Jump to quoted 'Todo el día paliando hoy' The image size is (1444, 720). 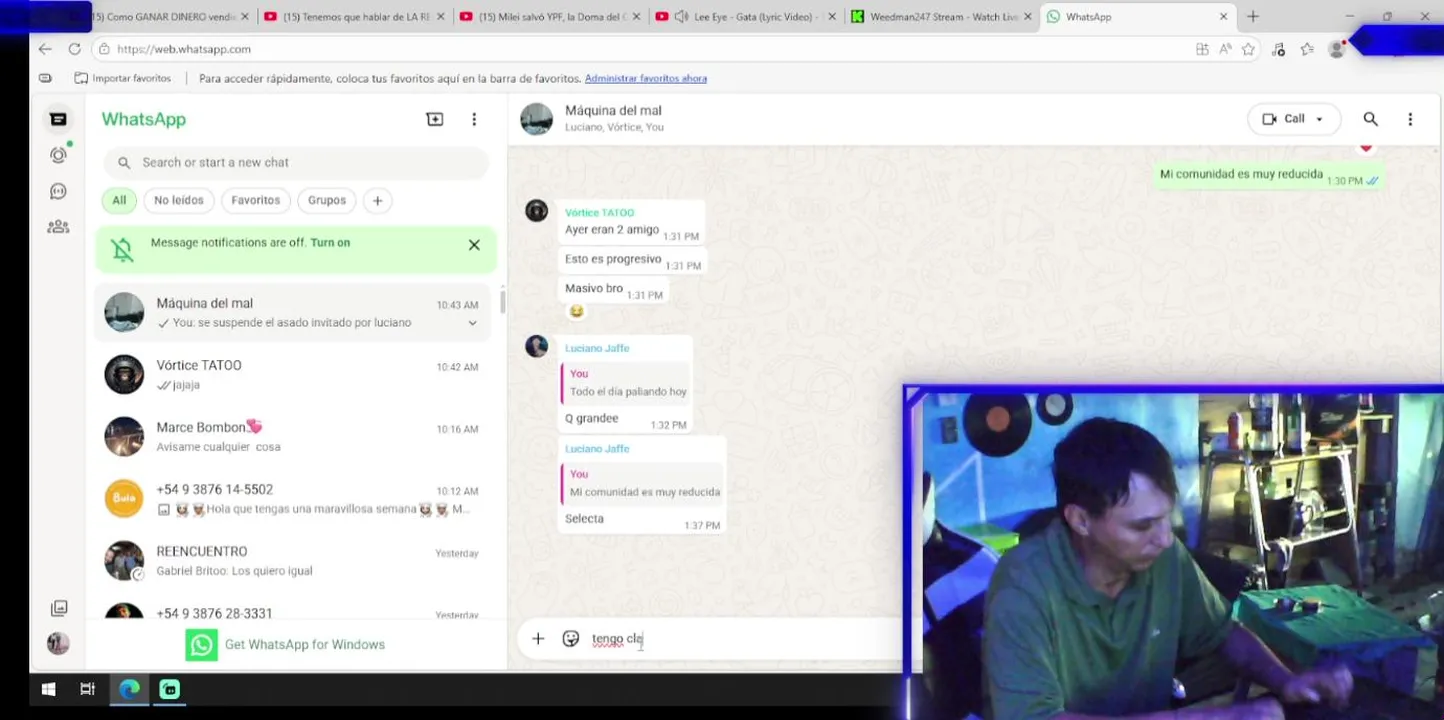[625, 383]
